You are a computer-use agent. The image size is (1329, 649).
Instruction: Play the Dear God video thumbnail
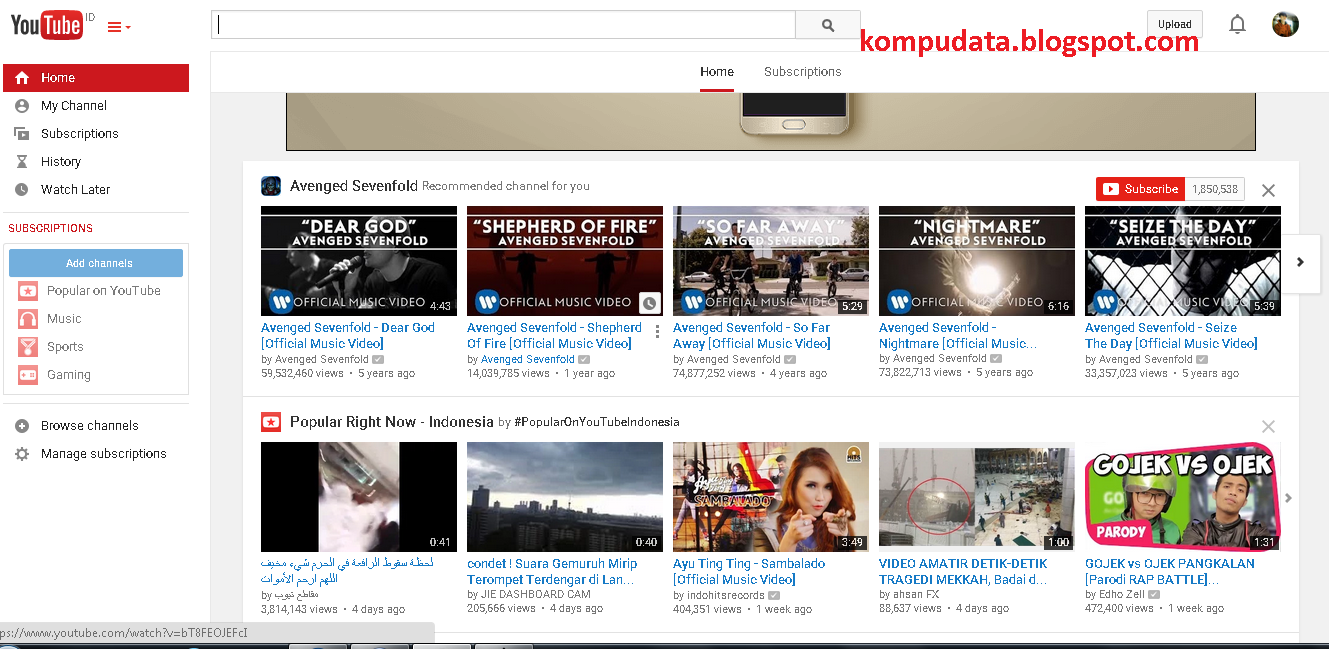(359, 261)
